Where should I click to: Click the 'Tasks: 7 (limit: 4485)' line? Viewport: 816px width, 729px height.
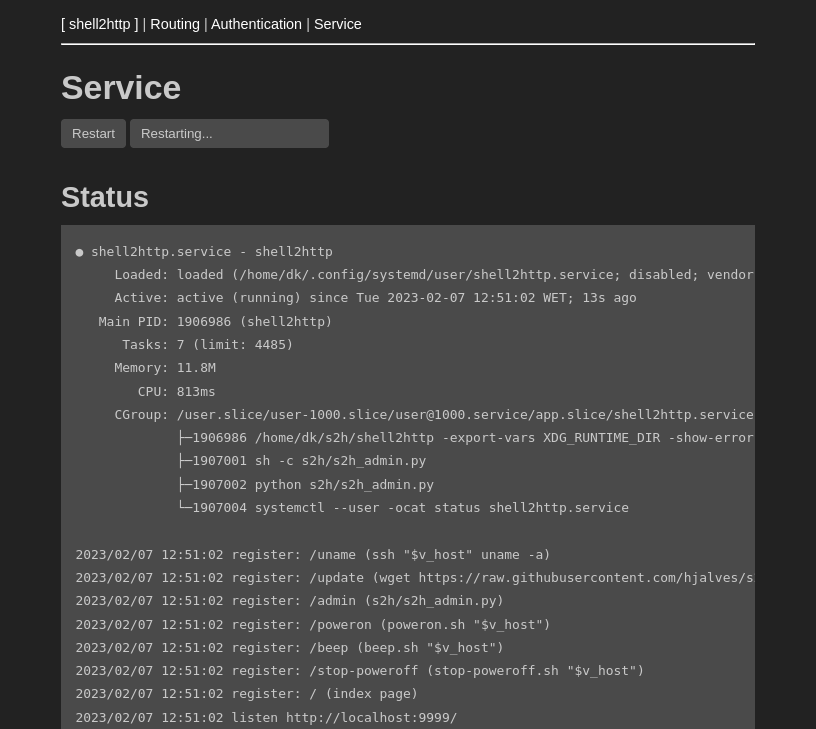coord(208,345)
